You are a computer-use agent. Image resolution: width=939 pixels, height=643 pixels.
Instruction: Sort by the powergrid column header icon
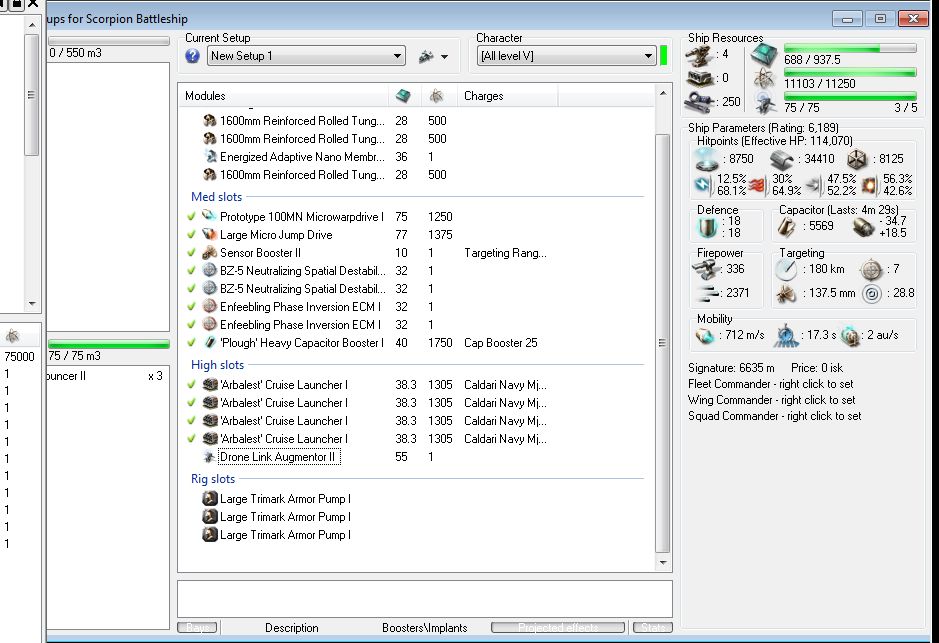tap(436, 96)
